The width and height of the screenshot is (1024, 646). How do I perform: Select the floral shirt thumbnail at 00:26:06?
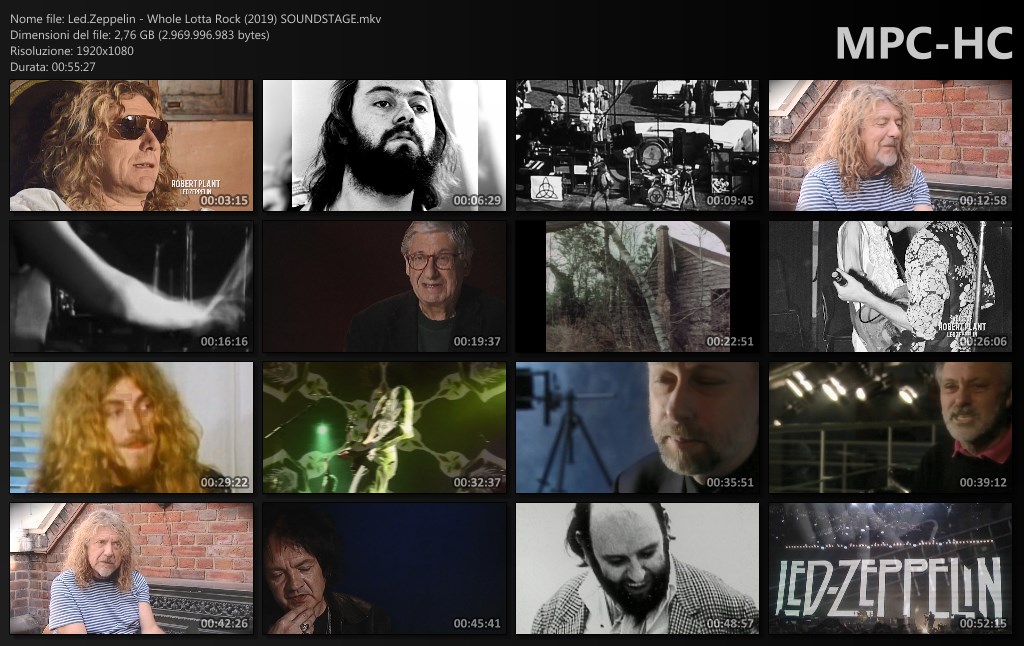coord(890,286)
